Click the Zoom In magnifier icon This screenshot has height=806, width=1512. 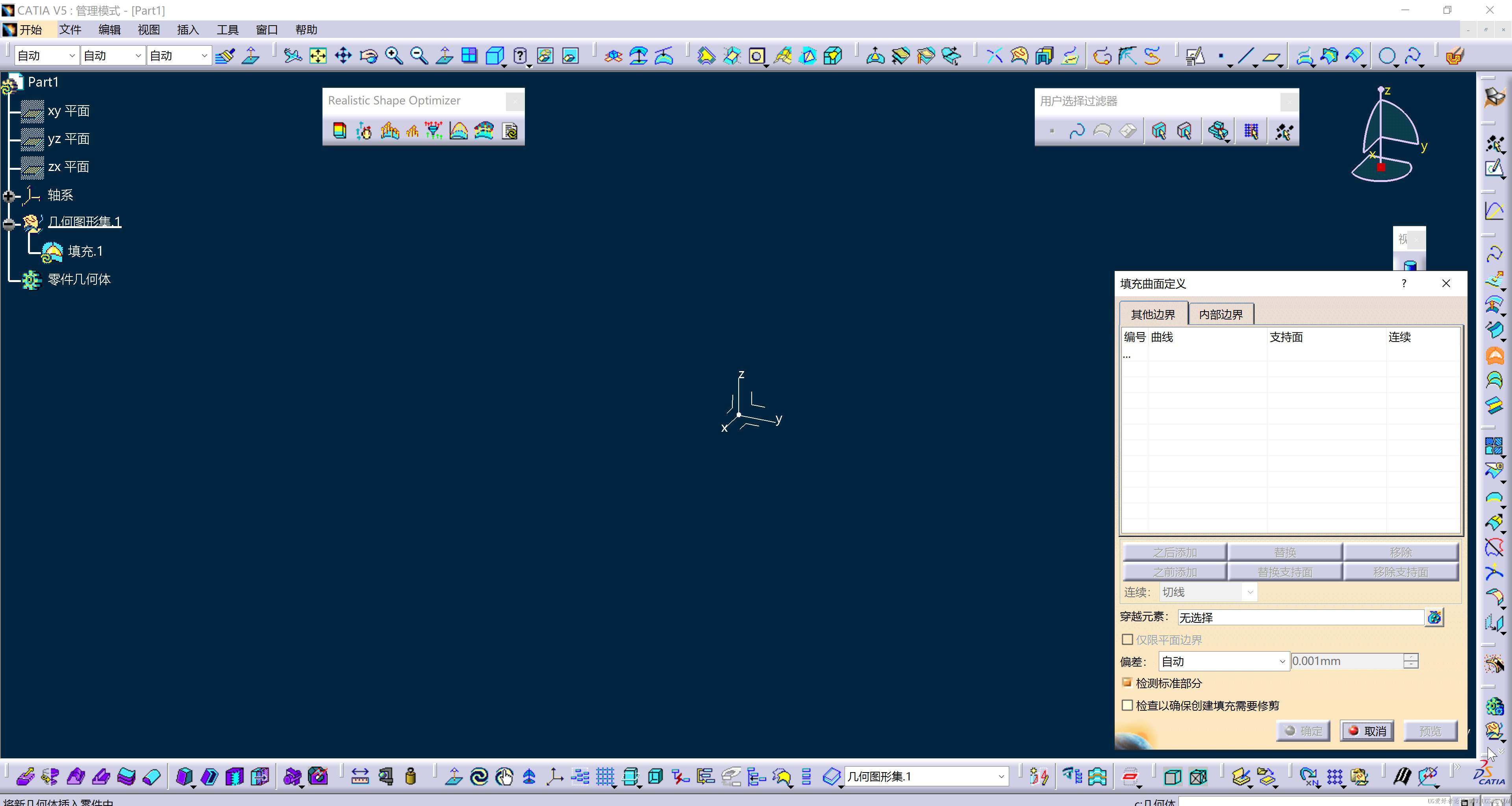coord(393,56)
